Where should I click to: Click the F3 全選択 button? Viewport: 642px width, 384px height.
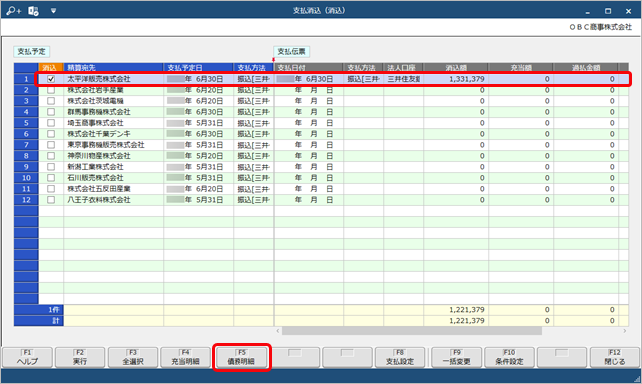133,357
